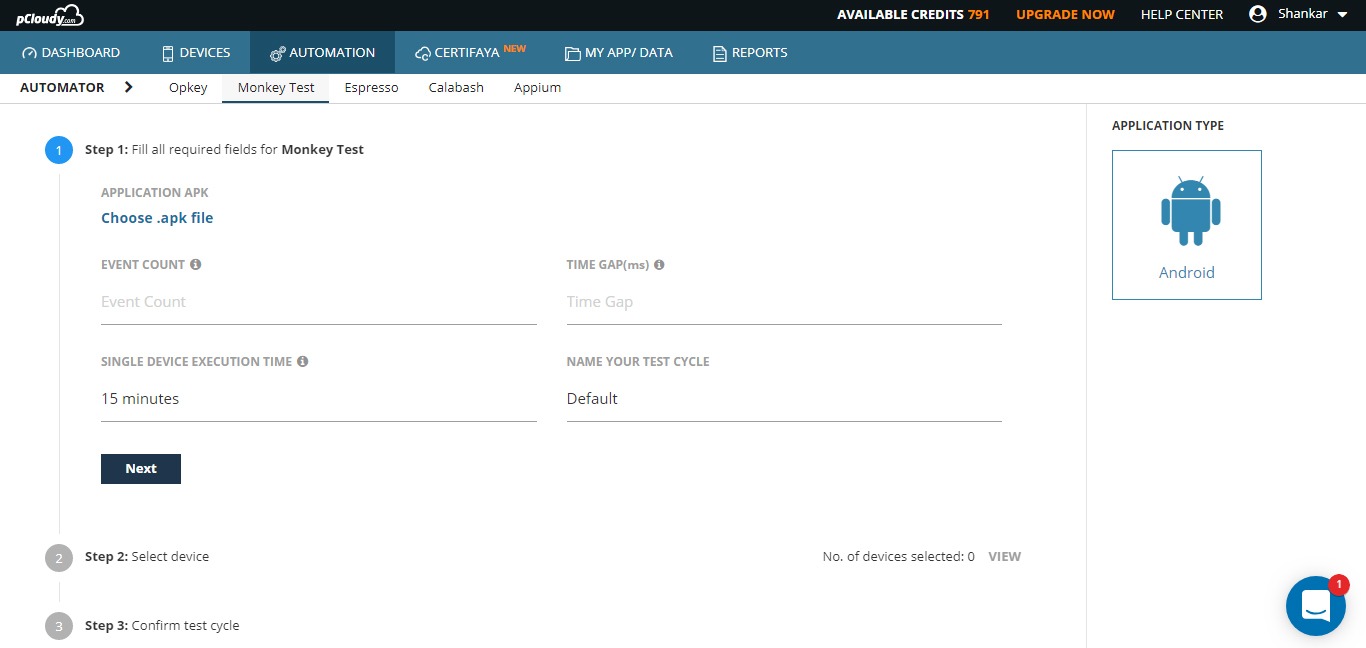Click the Time Gap input field

tap(784, 302)
